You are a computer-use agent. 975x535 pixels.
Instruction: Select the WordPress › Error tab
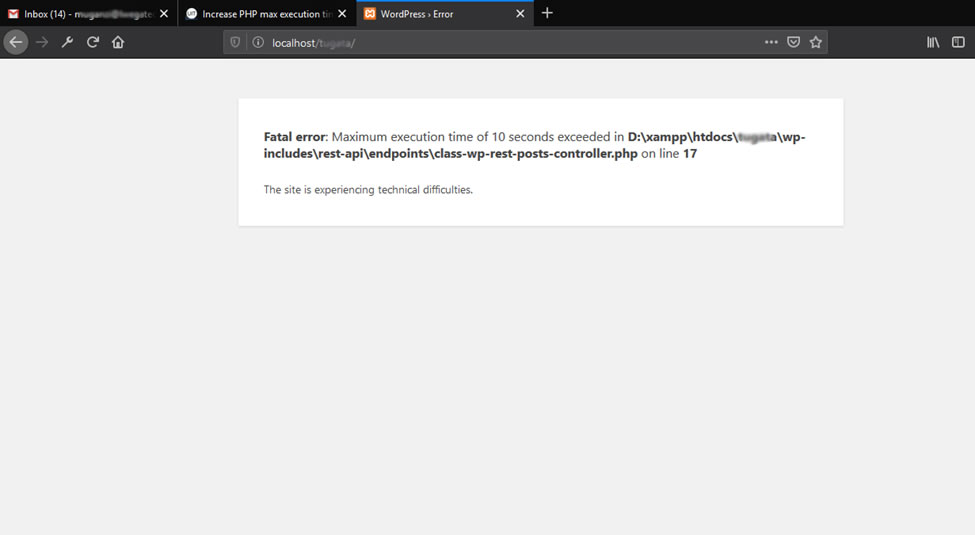[x=435, y=14]
